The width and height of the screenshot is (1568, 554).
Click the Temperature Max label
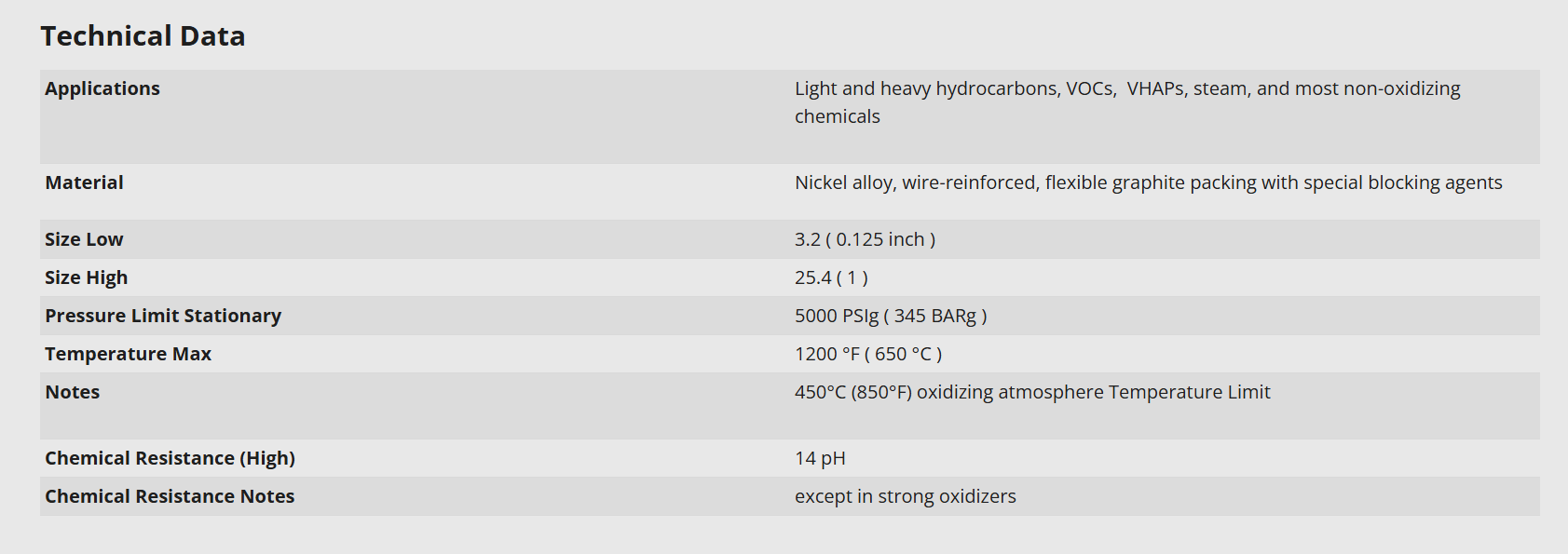128,354
